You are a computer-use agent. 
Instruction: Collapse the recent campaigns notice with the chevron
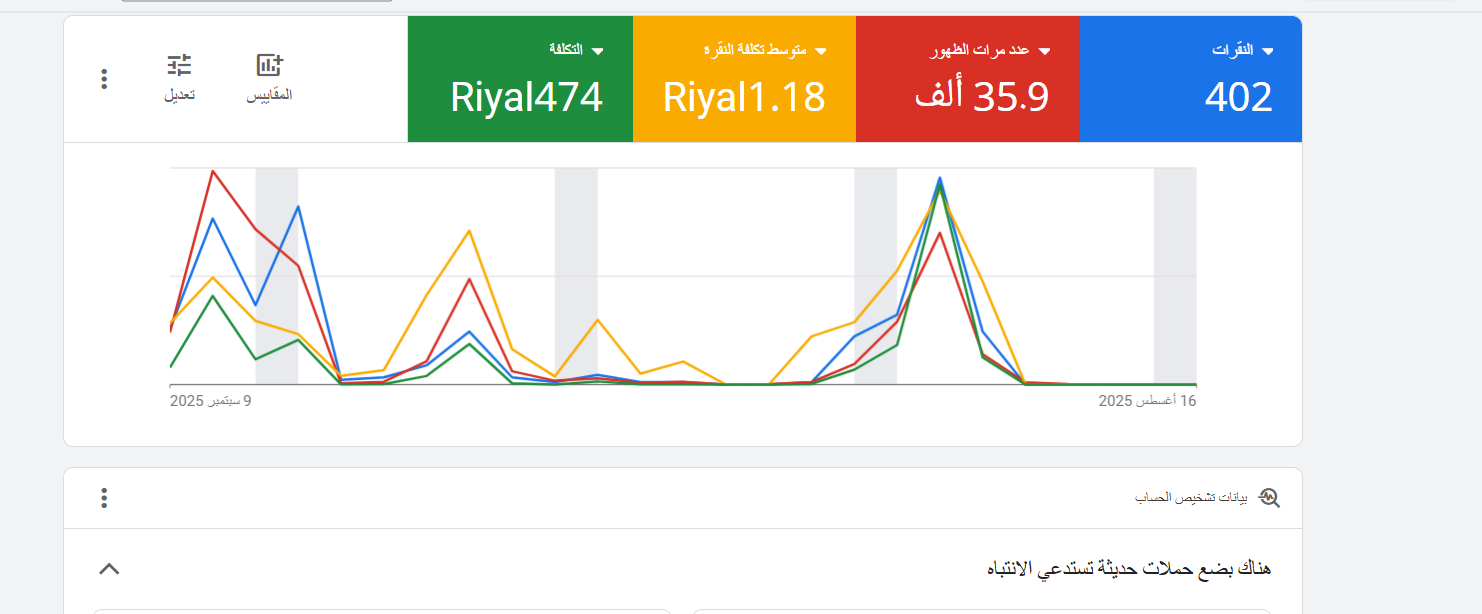click(x=110, y=568)
